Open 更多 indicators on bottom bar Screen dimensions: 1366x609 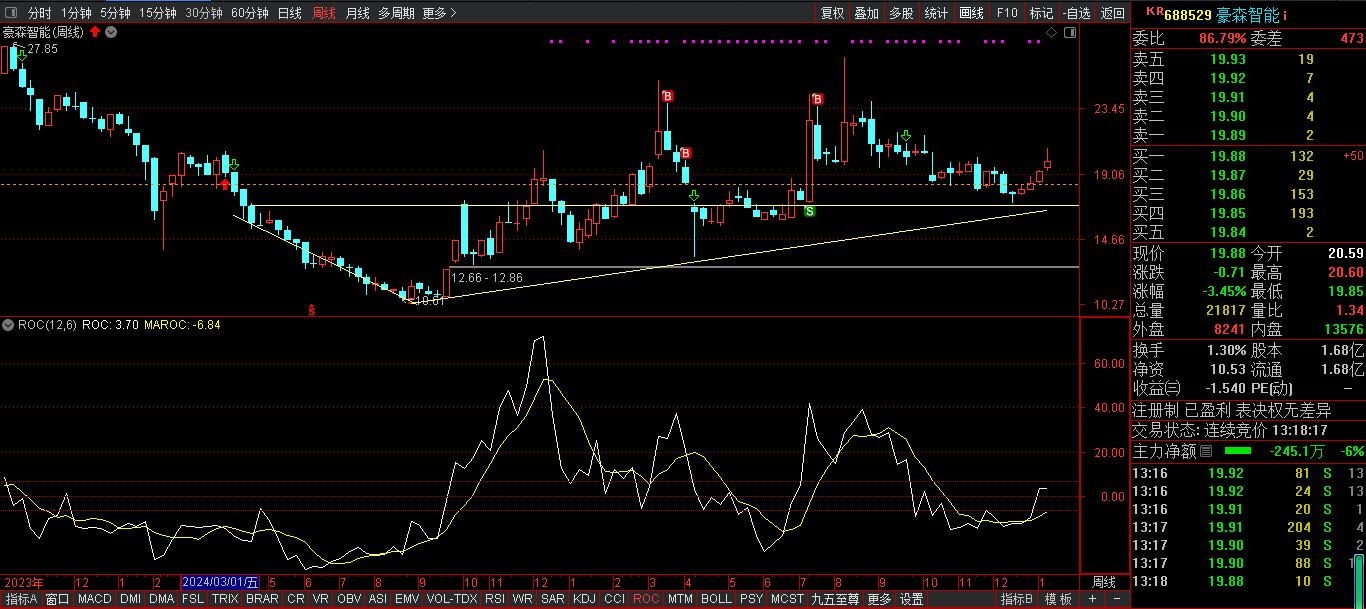(x=879, y=599)
